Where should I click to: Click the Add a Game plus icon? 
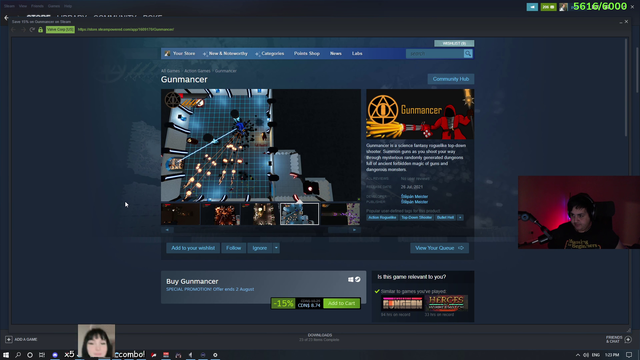coord(9,339)
